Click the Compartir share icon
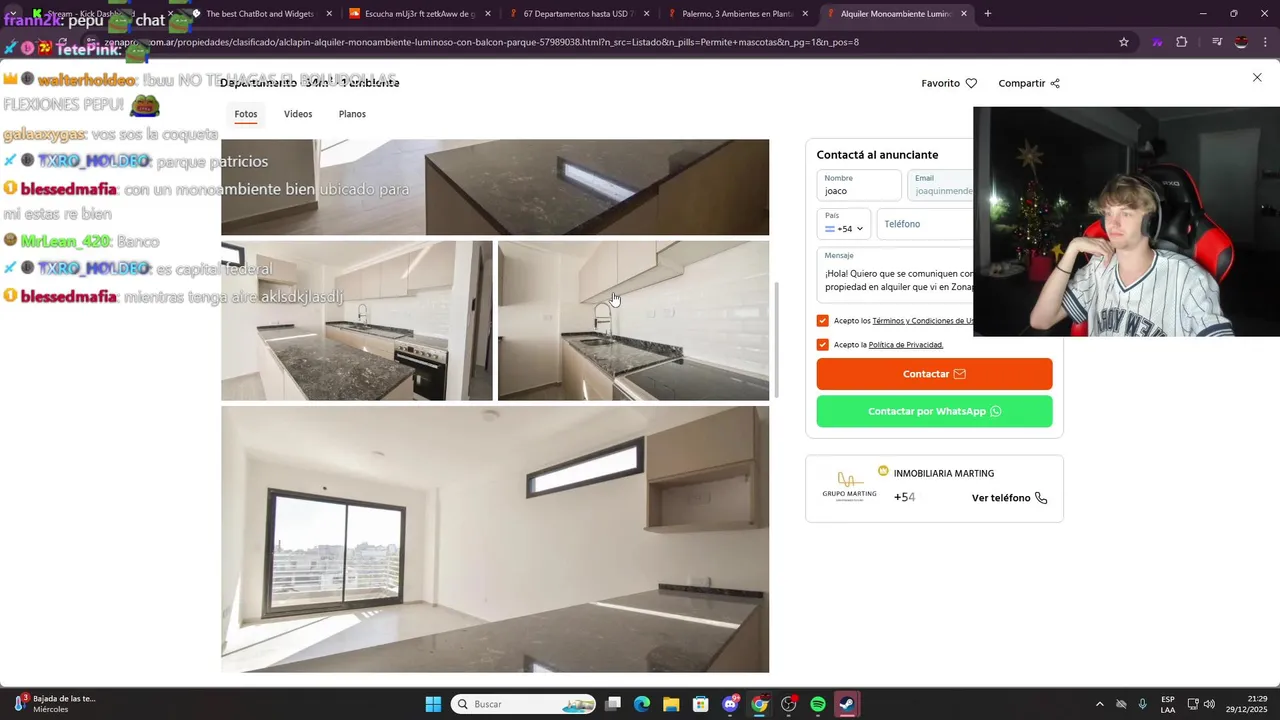Image resolution: width=1280 pixels, height=720 pixels. coord(1055,83)
